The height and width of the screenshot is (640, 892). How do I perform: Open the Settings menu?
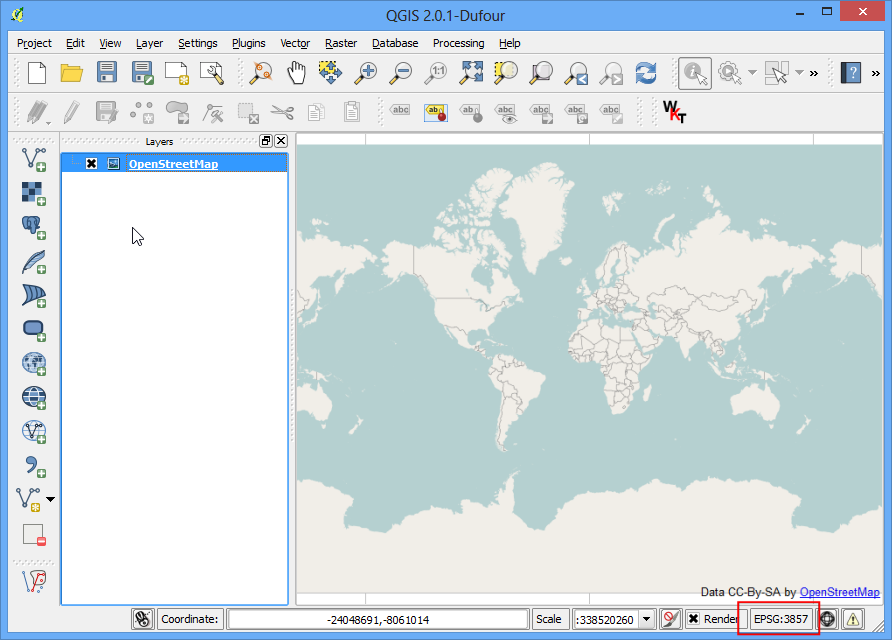pos(197,43)
